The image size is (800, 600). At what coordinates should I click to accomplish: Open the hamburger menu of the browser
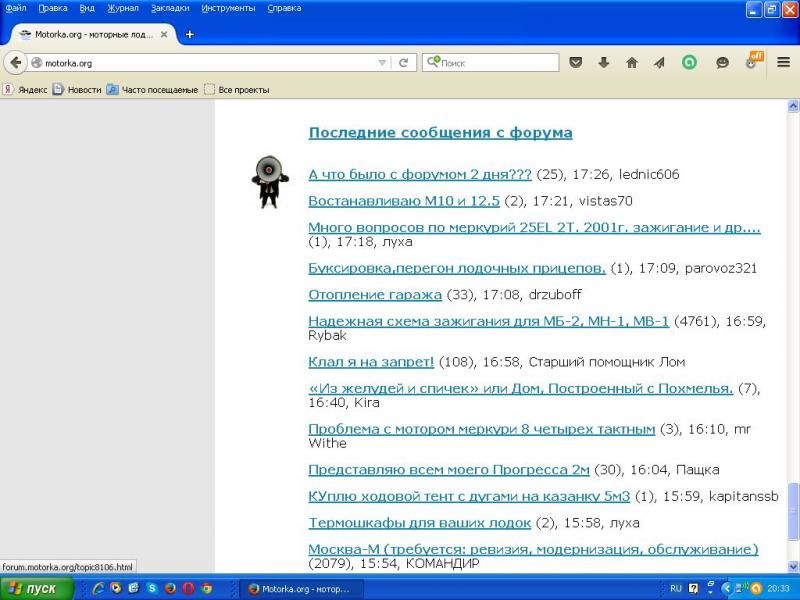pyautogui.click(x=783, y=62)
